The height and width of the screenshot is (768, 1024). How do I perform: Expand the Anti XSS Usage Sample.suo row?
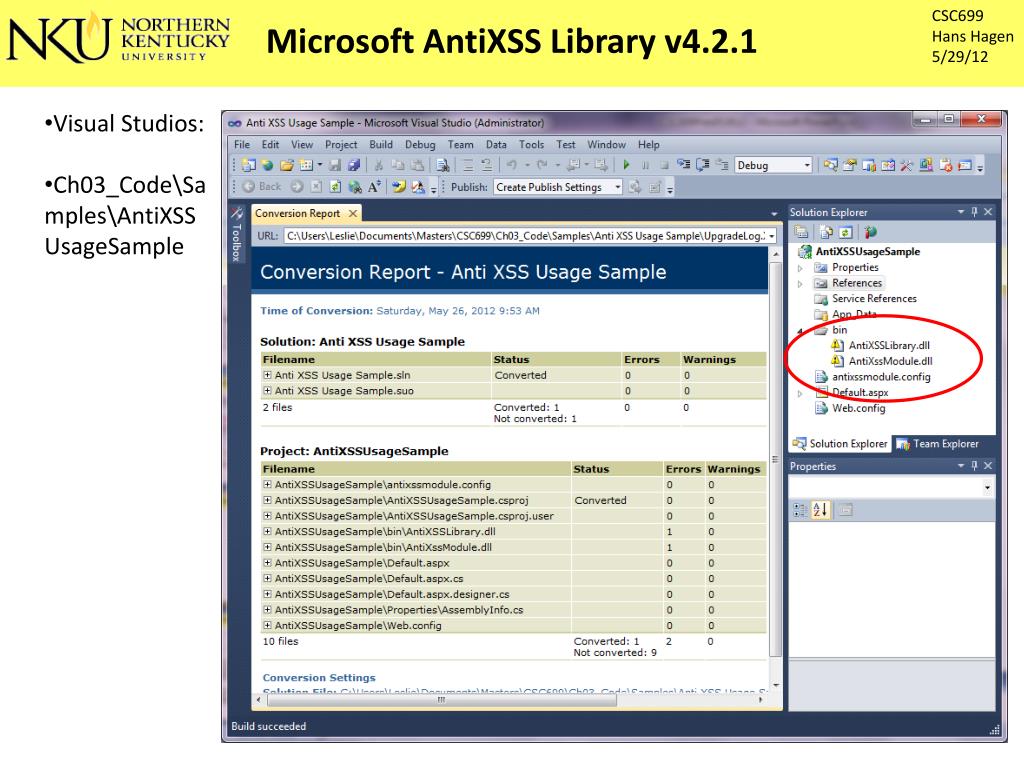coord(267,391)
